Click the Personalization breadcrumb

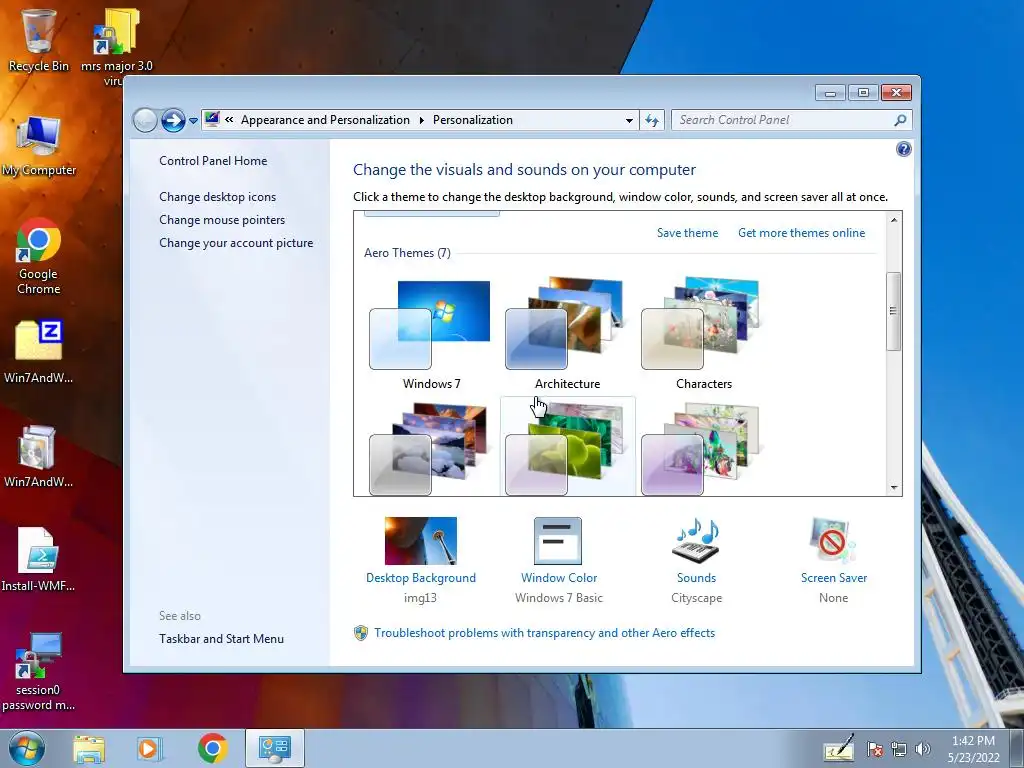[x=473, y=120]
